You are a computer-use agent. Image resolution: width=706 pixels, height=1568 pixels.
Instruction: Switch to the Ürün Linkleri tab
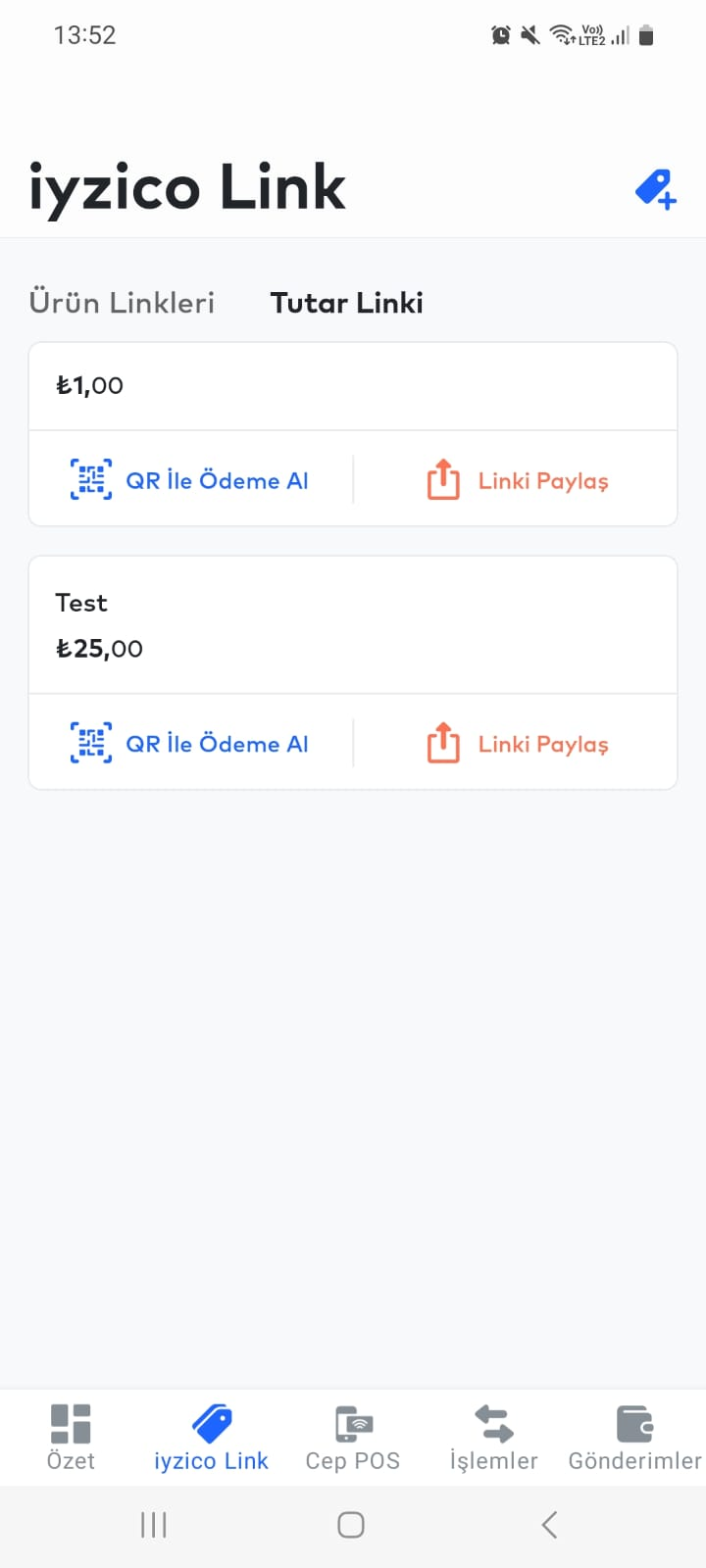point(122,303)
